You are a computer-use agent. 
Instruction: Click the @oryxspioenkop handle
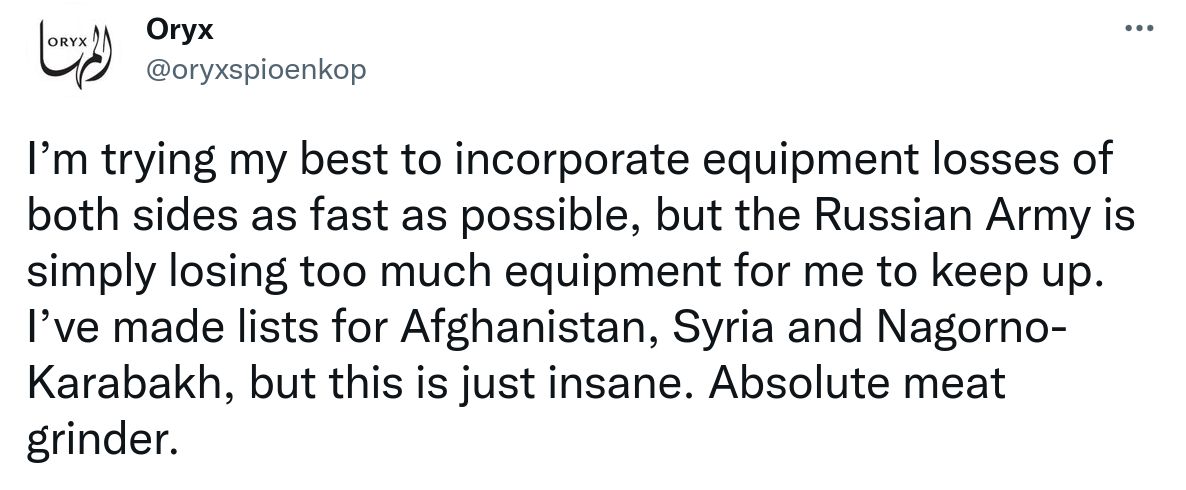coord(256,70)
